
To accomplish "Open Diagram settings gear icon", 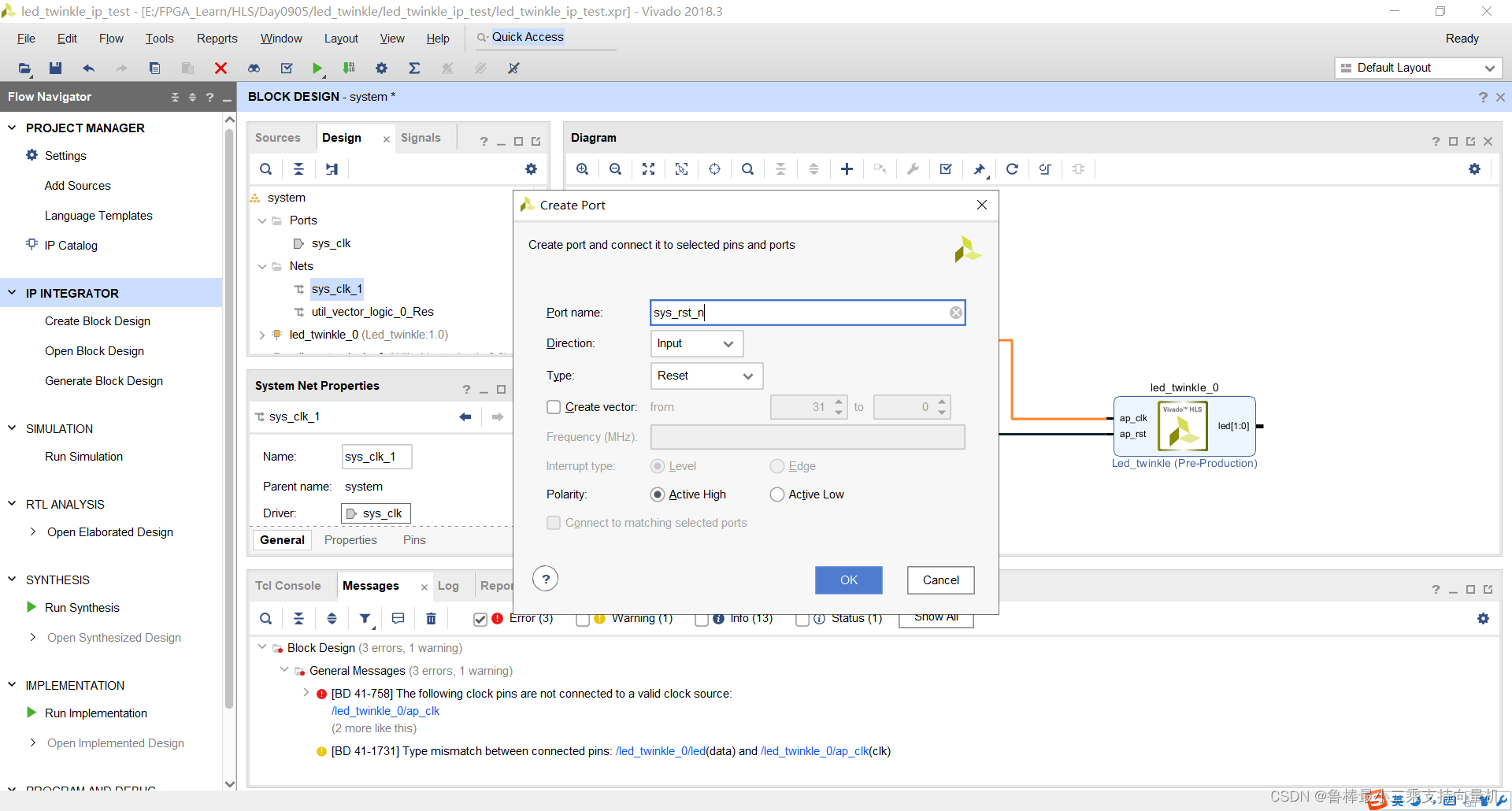I will tap(1474, 169).
